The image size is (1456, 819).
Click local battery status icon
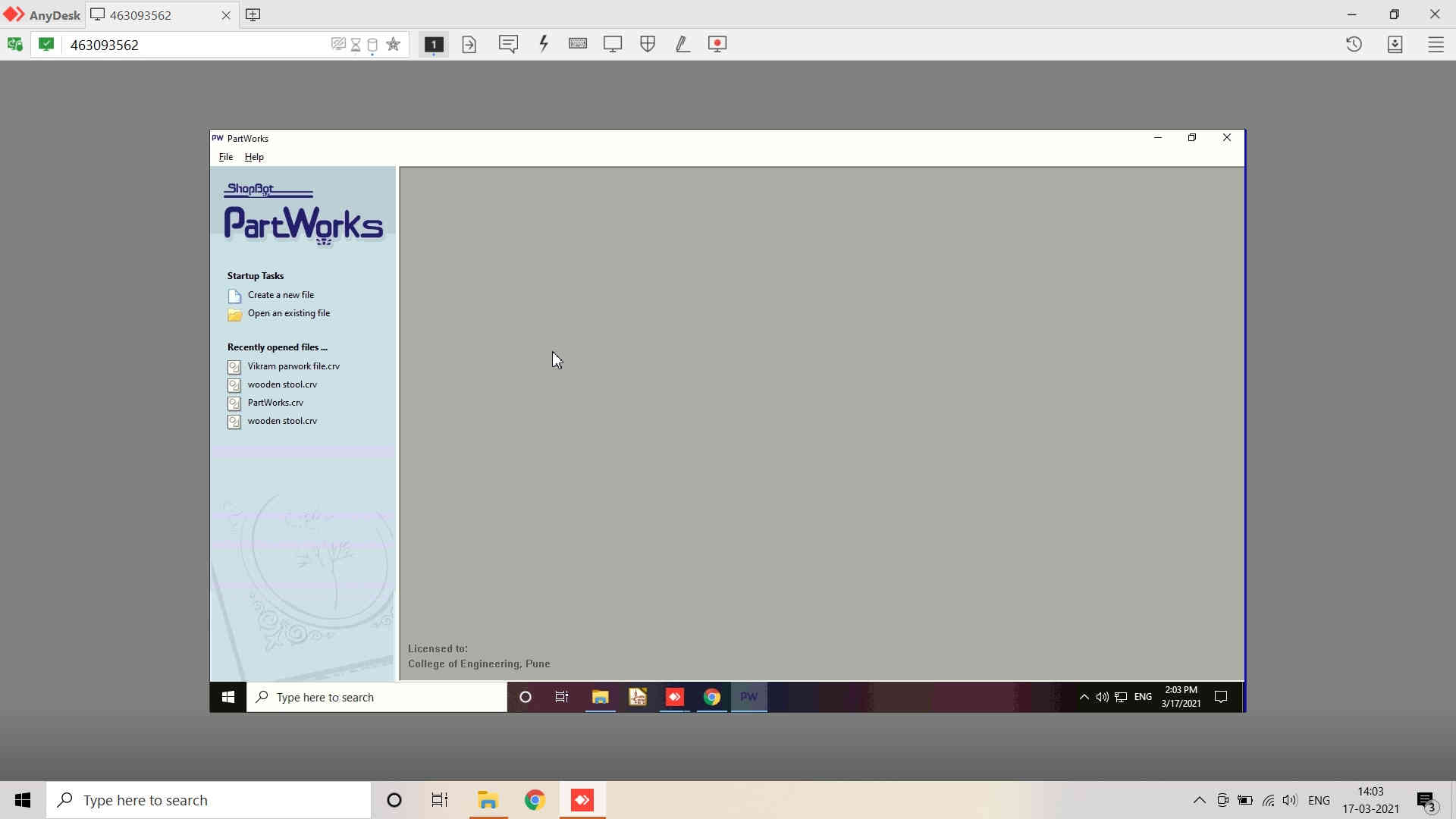click(x=1245, y=800)
